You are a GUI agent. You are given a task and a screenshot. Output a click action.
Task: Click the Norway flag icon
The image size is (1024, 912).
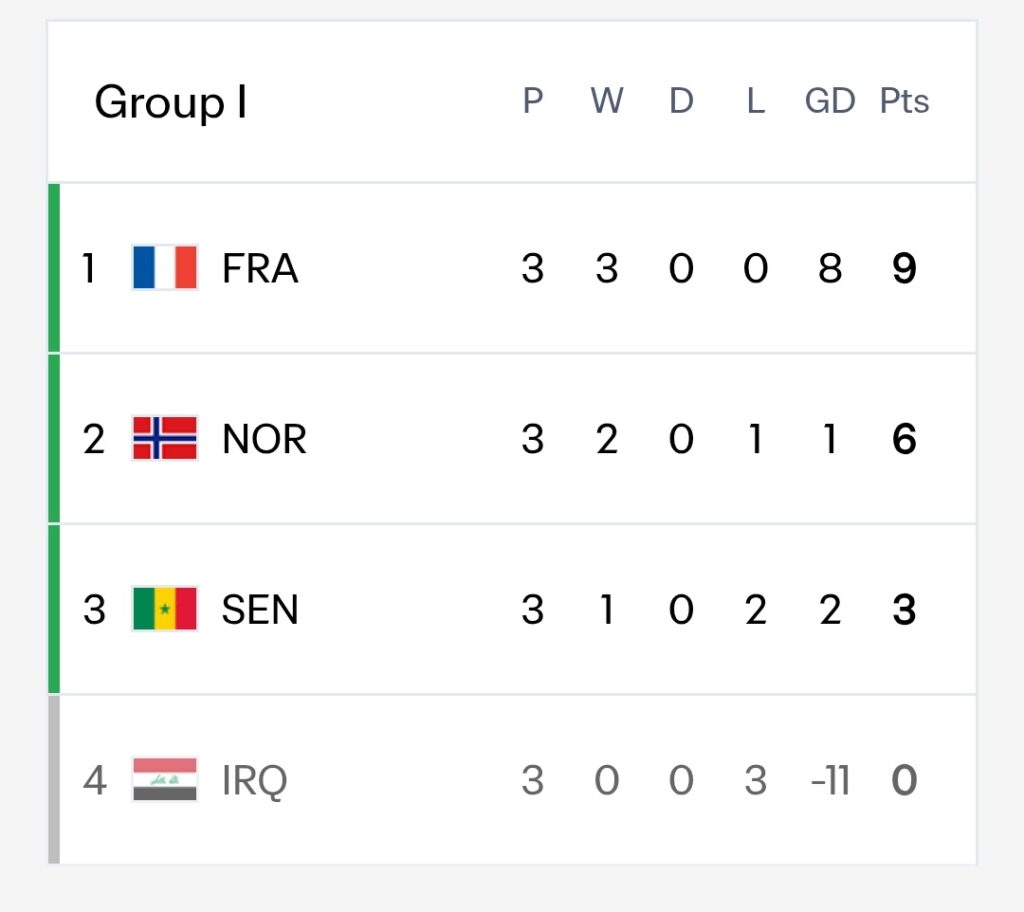pos(165,438)
